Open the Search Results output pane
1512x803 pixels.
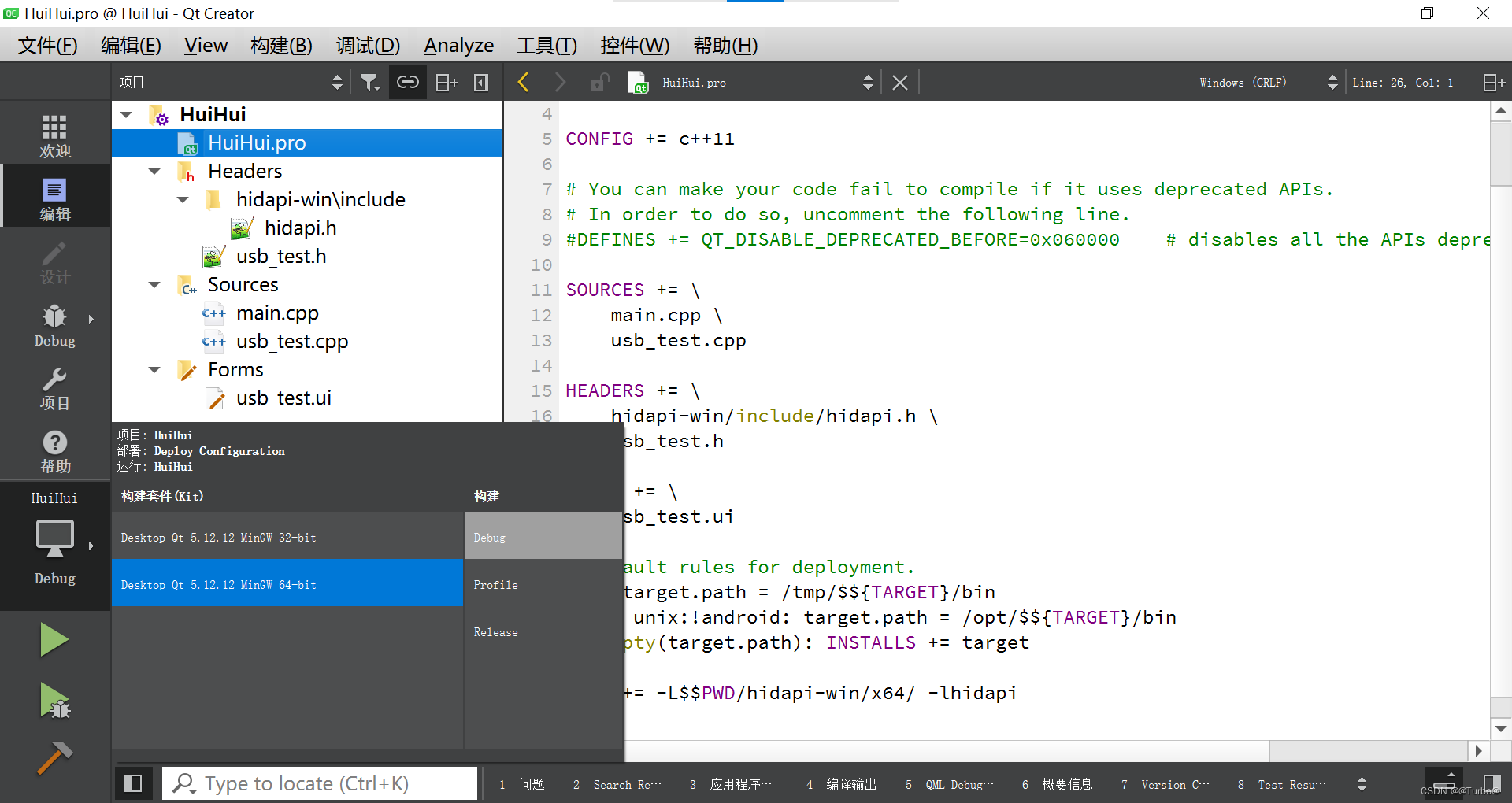click(618, 784)
